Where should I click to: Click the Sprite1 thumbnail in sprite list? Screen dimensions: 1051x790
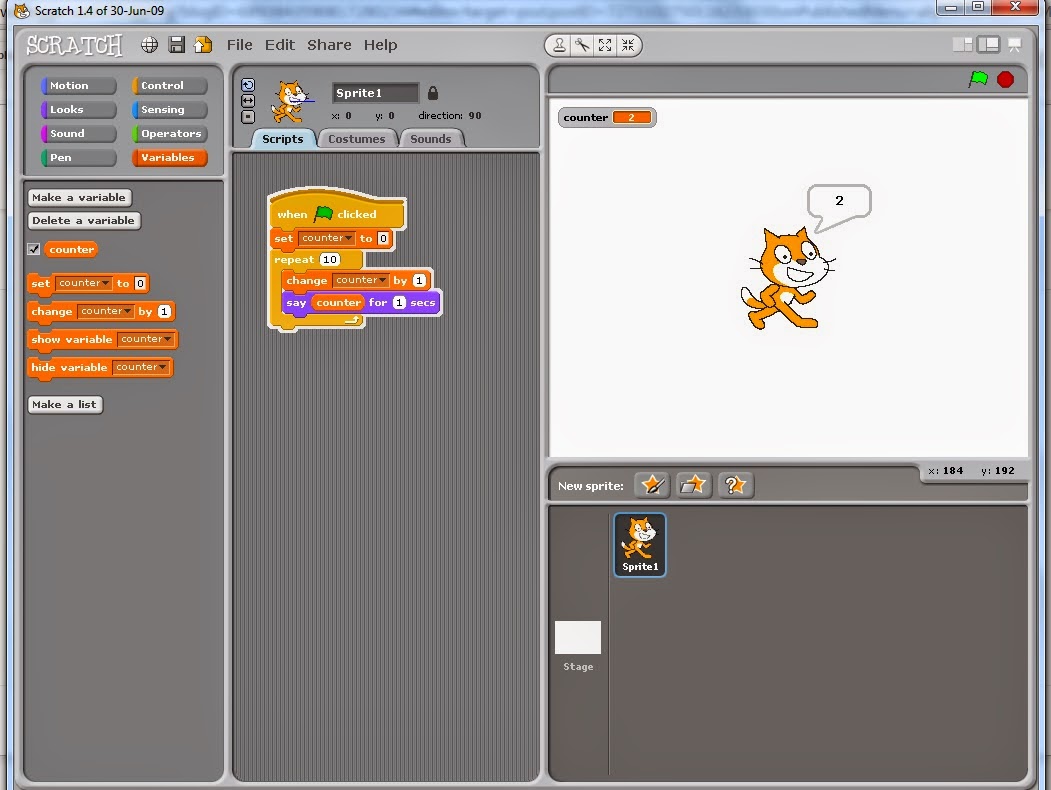click(x=640, y=544)
